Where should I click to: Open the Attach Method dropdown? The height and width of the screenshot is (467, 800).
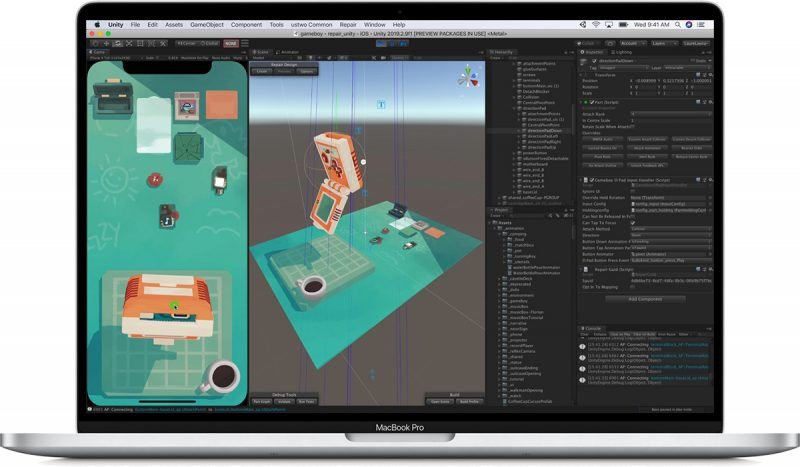671,229
